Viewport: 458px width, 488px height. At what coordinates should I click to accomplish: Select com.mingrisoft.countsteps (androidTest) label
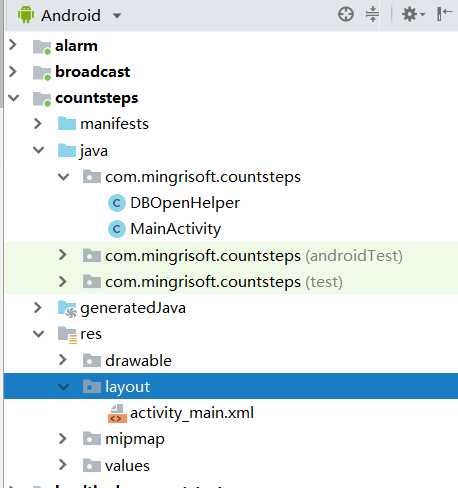coord(254,256)
